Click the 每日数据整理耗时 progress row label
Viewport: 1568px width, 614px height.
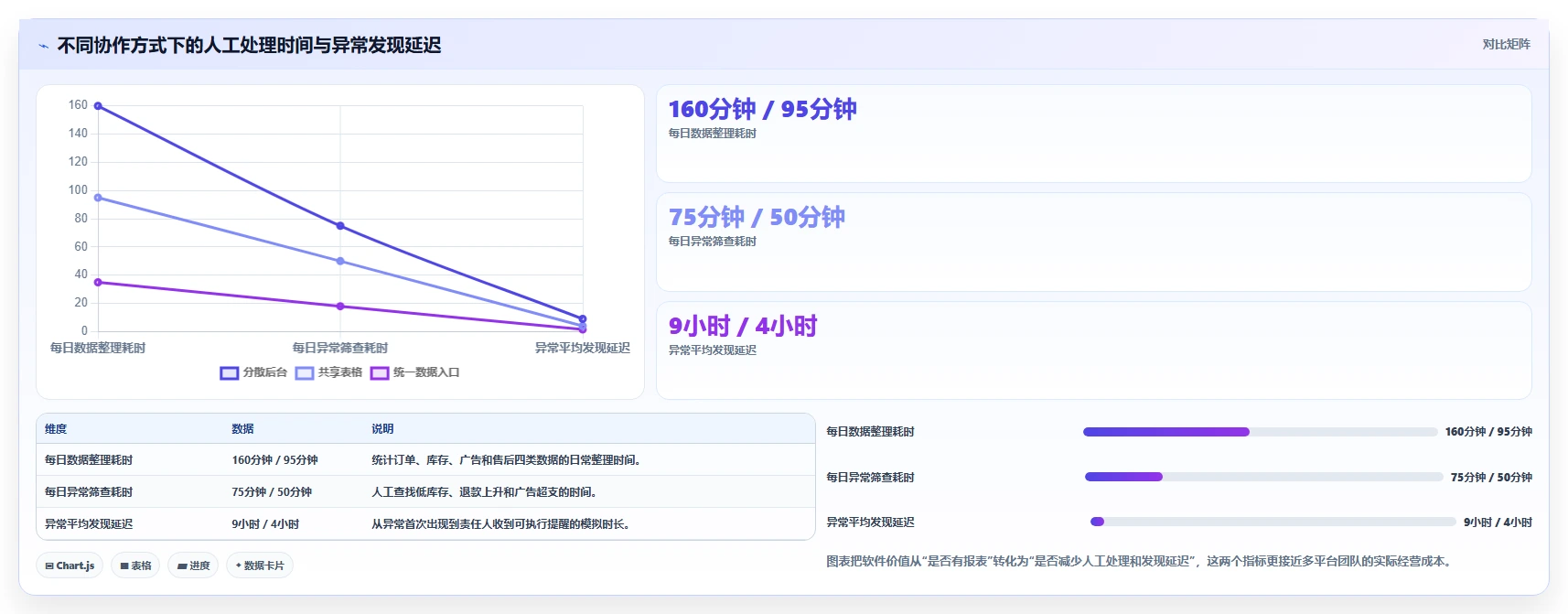click(871, 432)
